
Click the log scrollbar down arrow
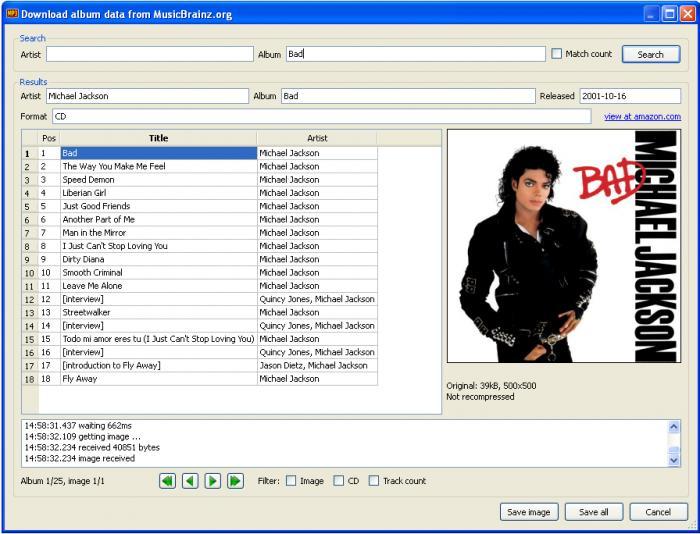point(674,460)
